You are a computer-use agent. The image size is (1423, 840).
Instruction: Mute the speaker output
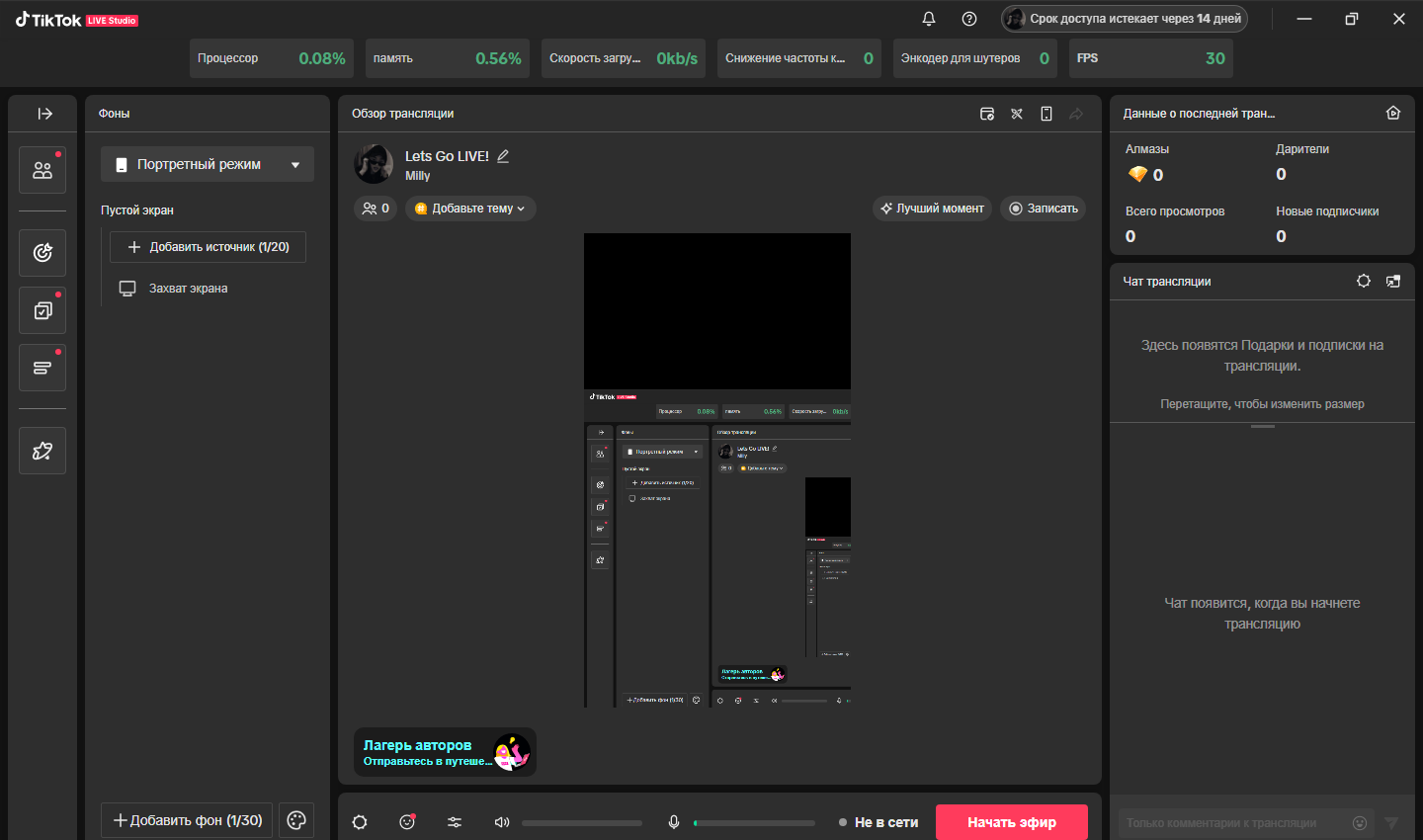502,822
